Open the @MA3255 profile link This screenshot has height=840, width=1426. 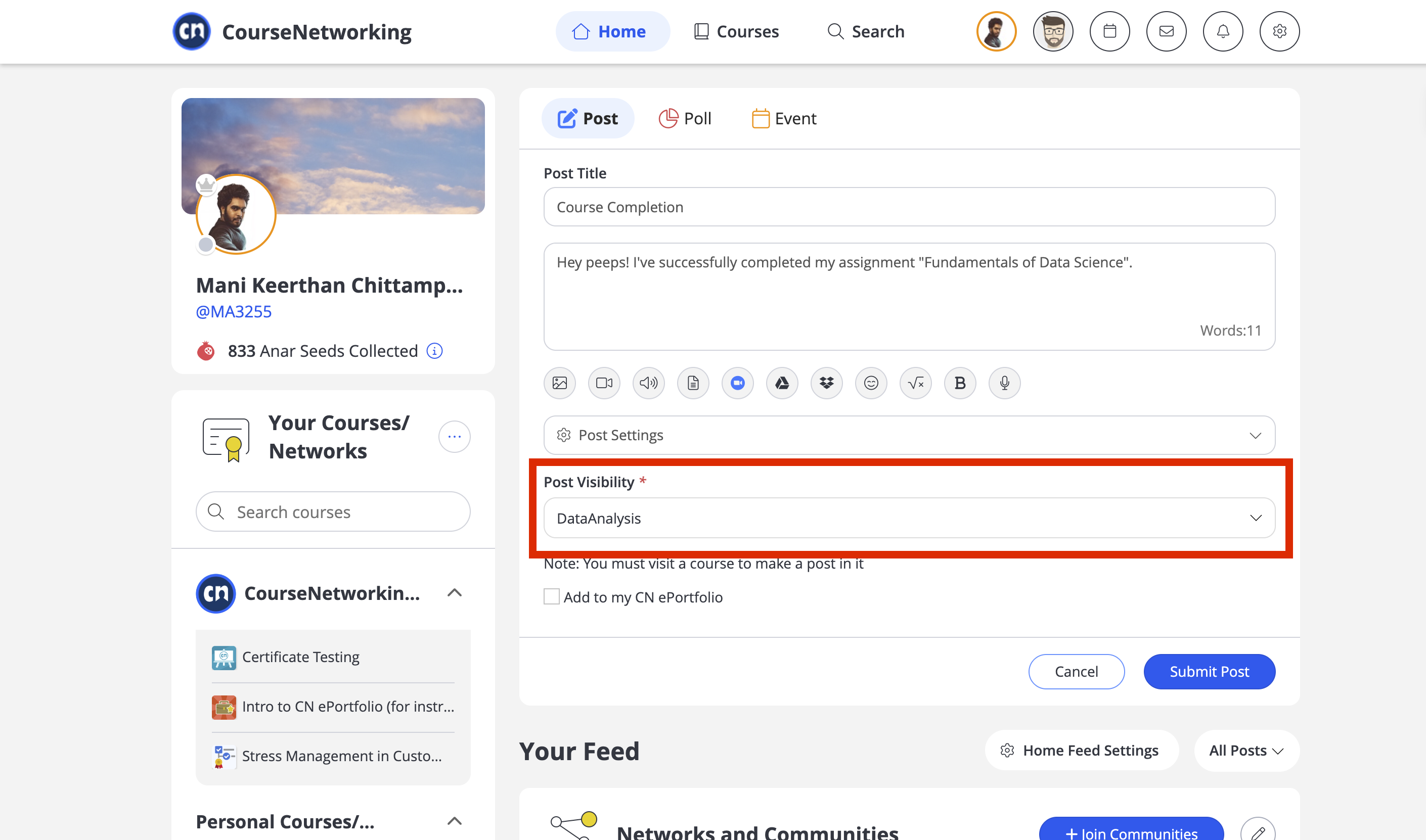pos(234,311)
